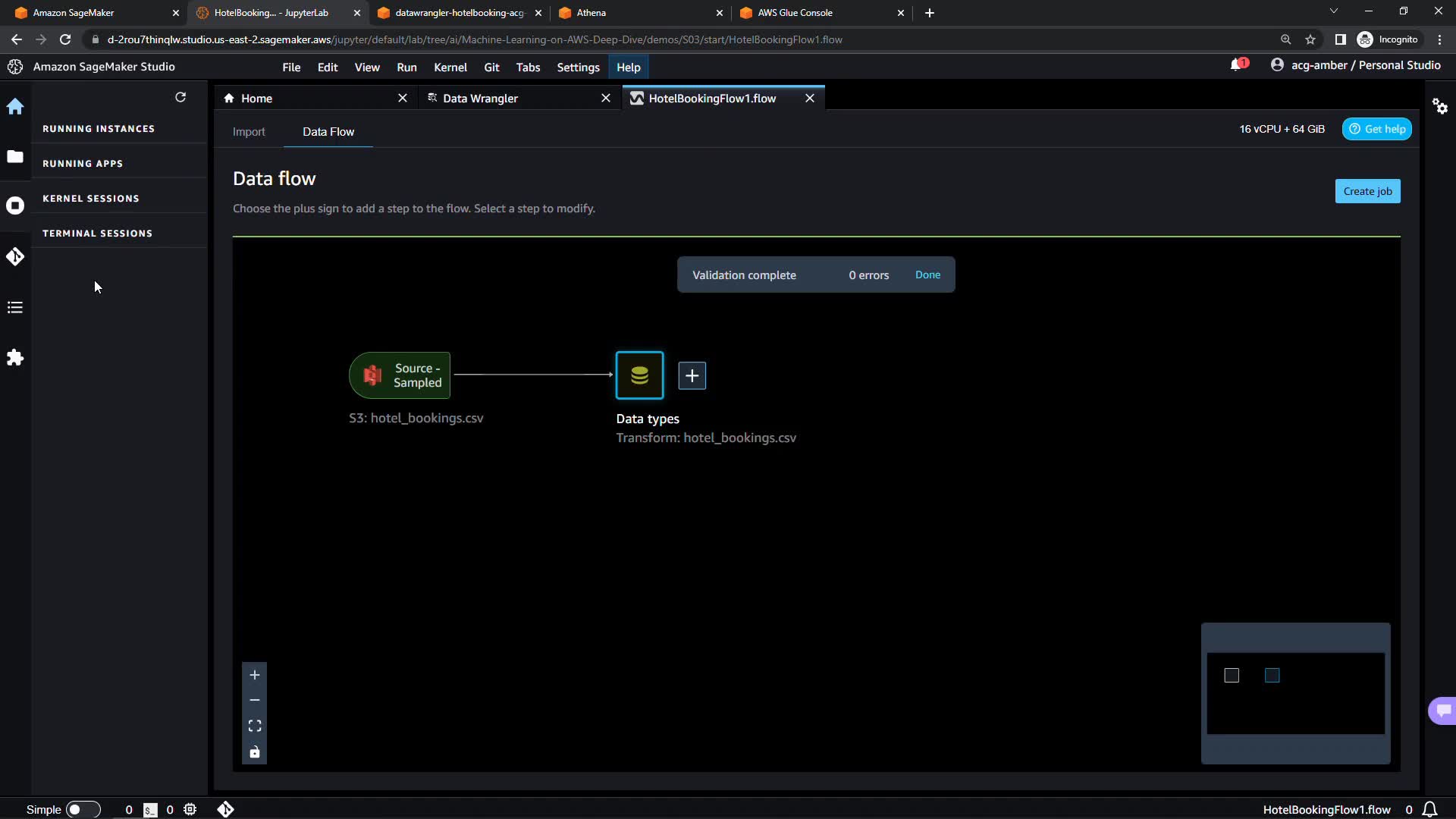Screen dimensions: 1456x819
Task: Open the Git sidebar icon
Action: (15, 257)
